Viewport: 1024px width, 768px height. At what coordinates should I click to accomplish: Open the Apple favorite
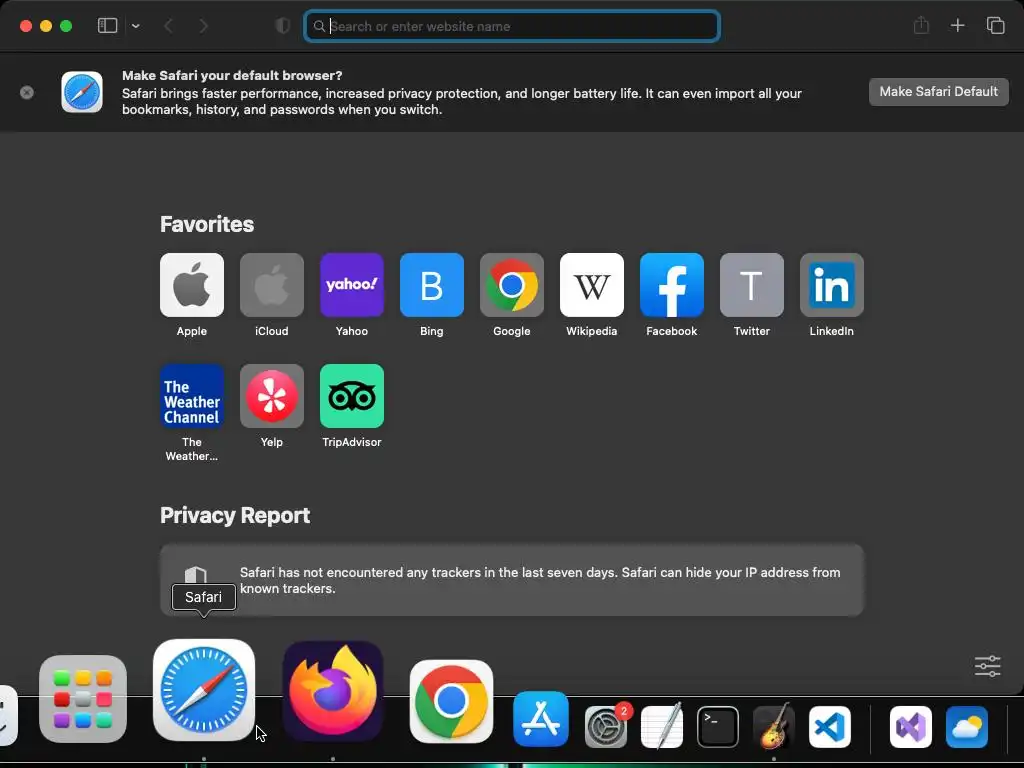(192, 285)
